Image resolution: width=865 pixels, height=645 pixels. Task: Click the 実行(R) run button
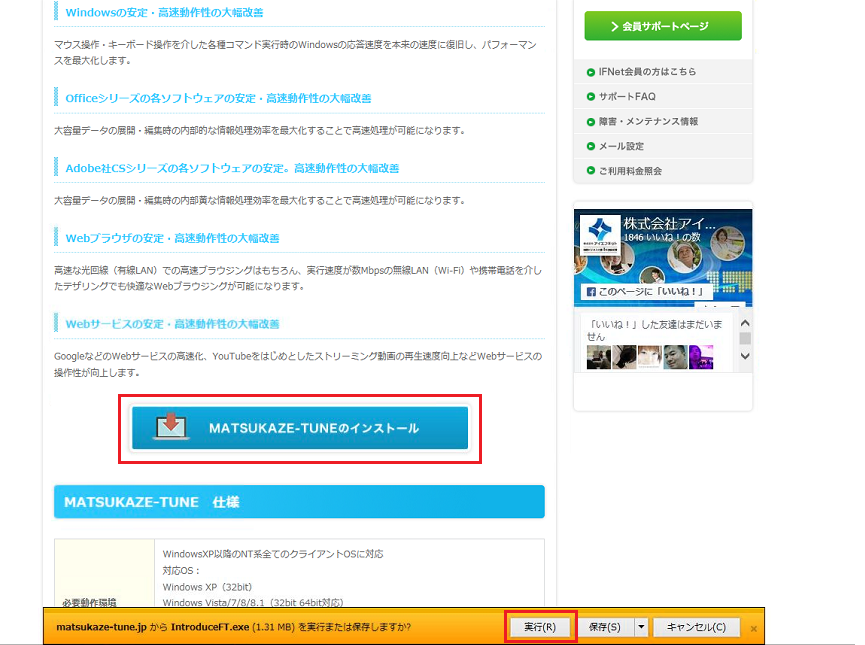click(x=540, y=627)
